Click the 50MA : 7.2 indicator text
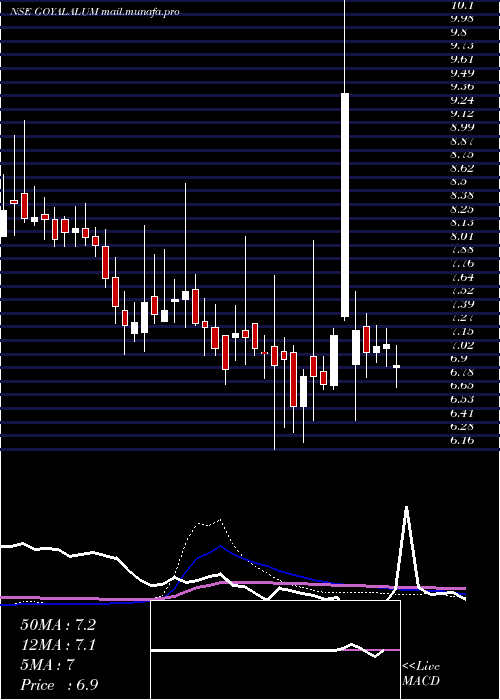 58,625
